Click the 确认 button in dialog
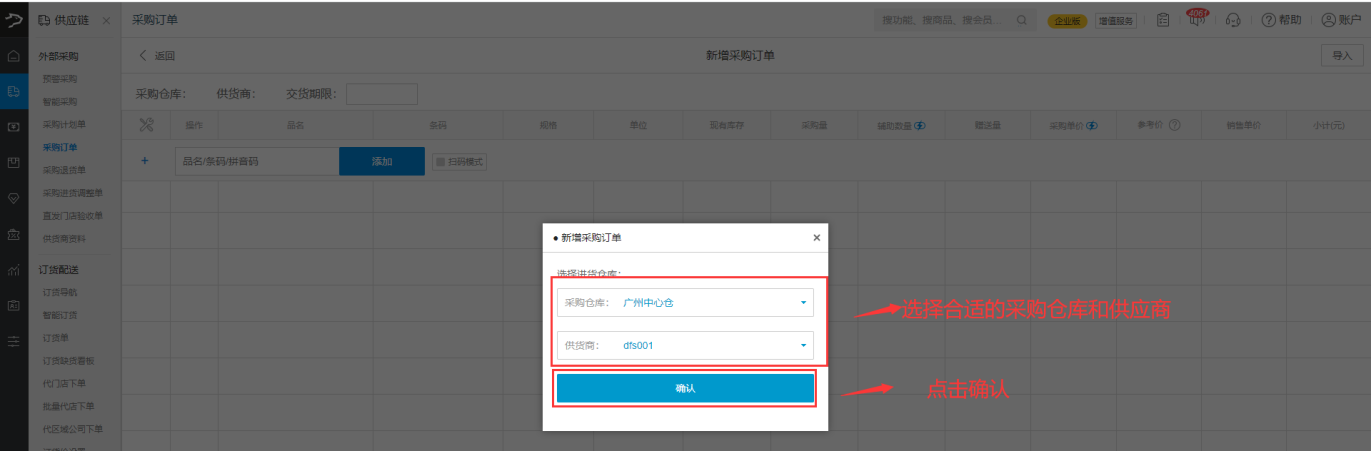 pos(685,388)
